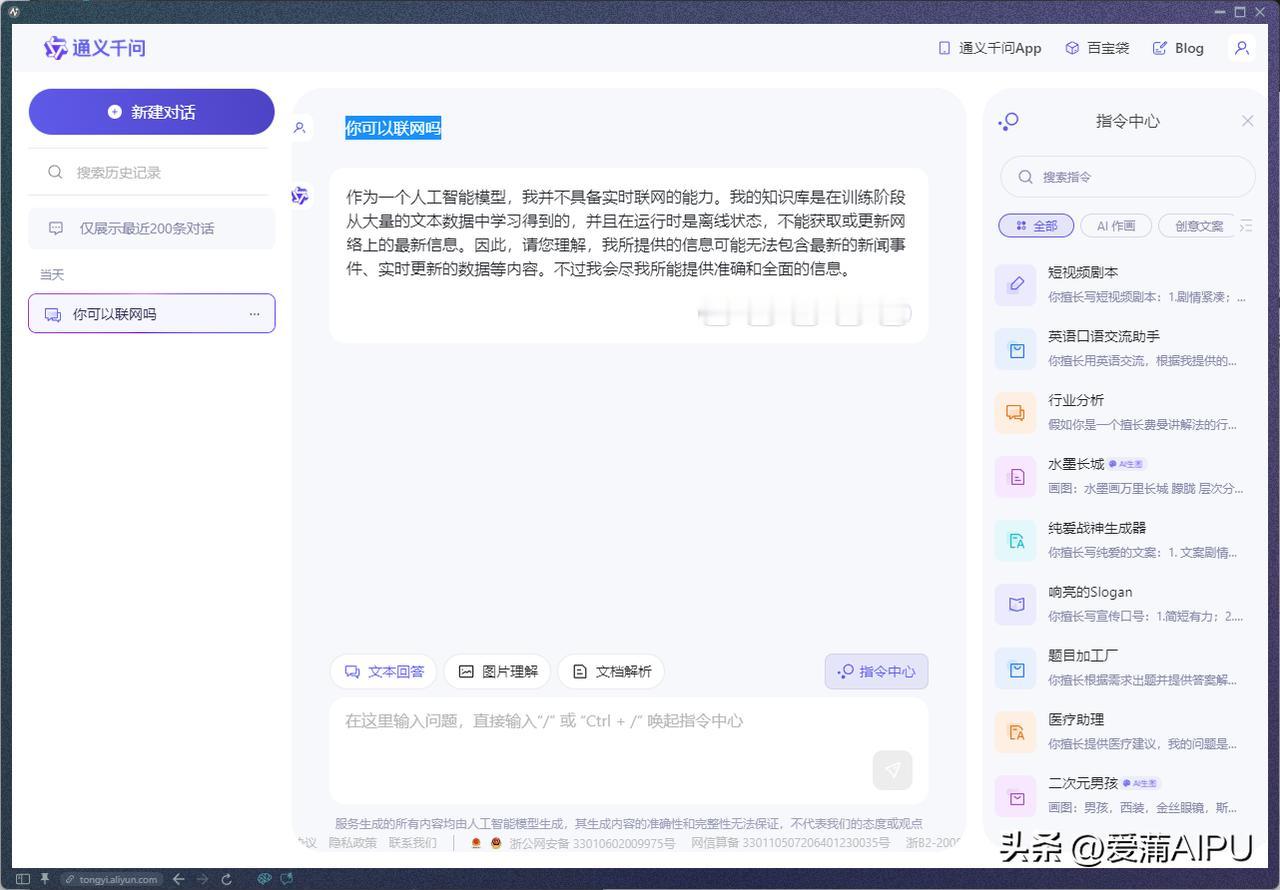Click the 指令中心 panel bubble icon
Image resolution: width=1280 pixels, height=890 pixels.
pyautogui.click(x=1008, y=122)
